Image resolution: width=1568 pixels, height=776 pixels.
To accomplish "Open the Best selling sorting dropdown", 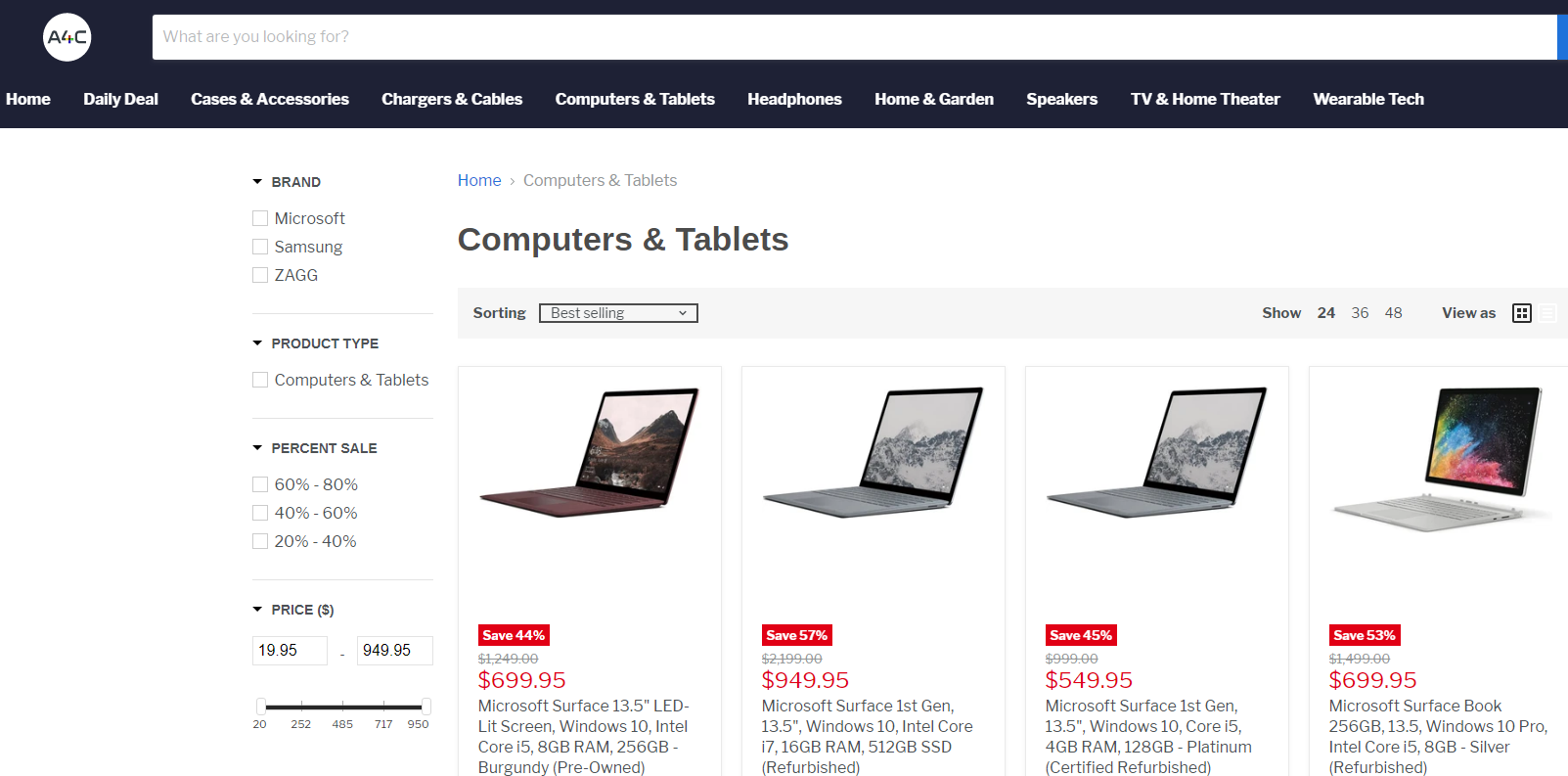I will click(x=618, y=313).
